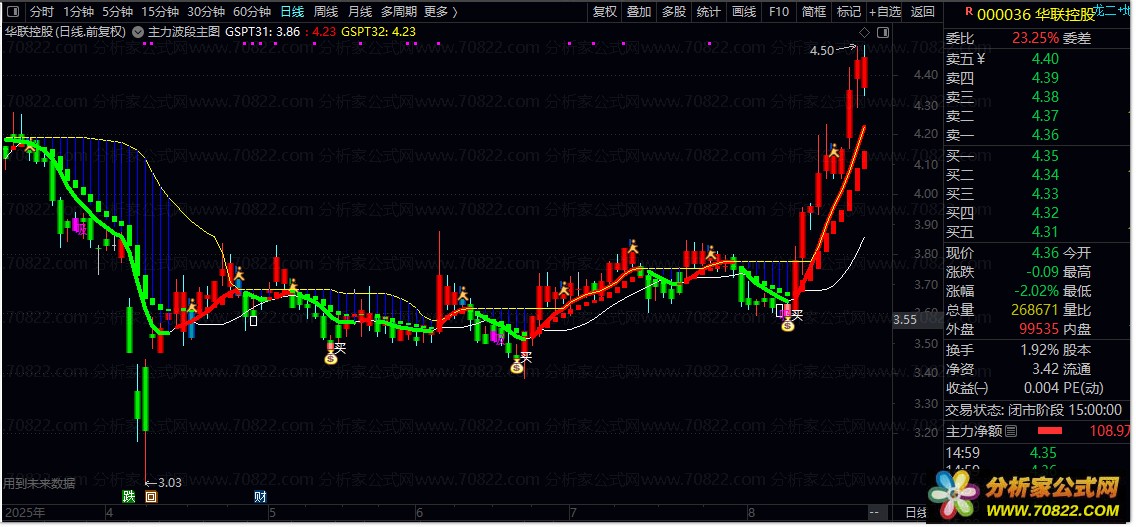The height and width of the screenshot is (527, 1136).
Task: Open the 多周期 multi-period view
Action: [x=398, y=12]
